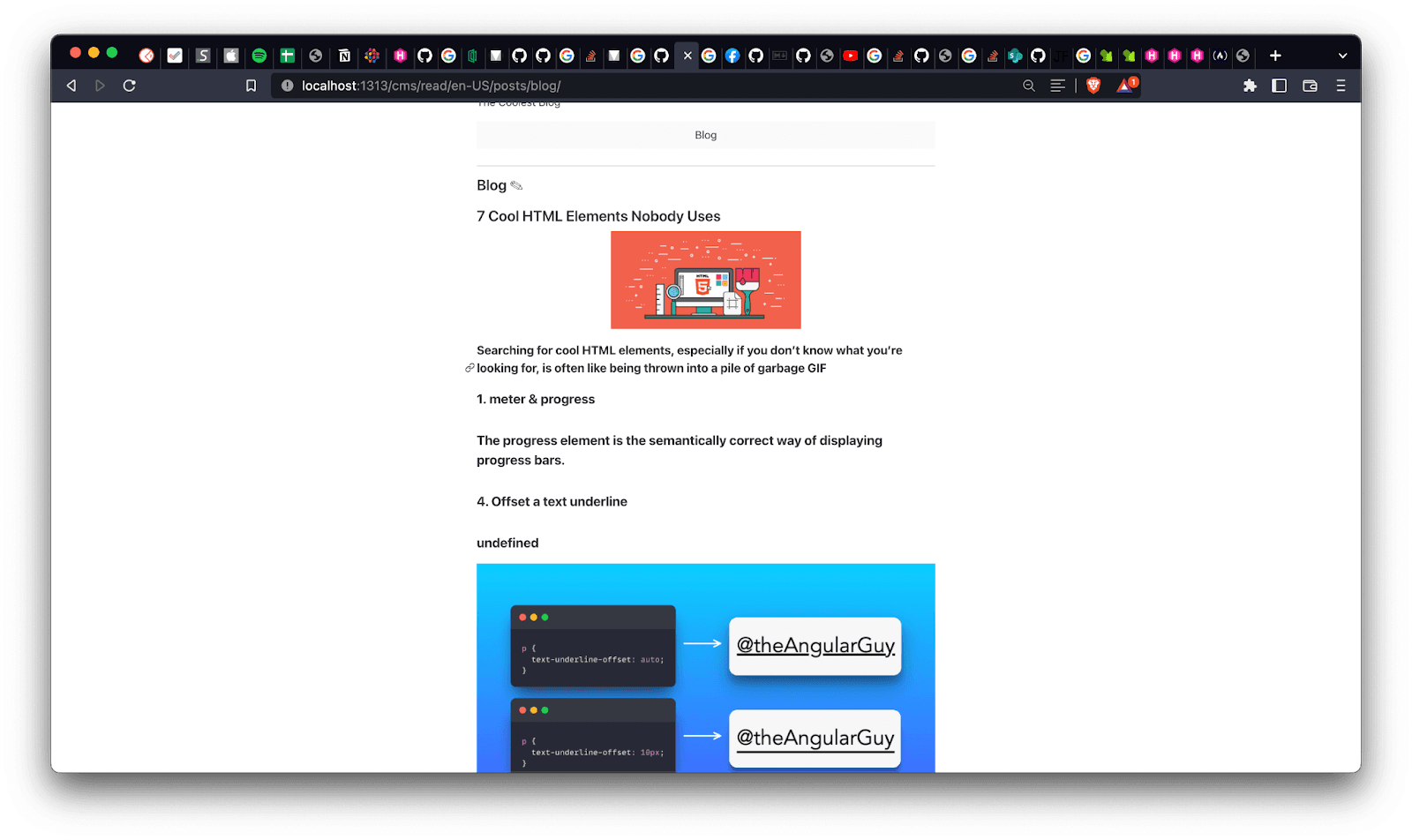Expand the tab search chevron dropdown

point(1342,56)
